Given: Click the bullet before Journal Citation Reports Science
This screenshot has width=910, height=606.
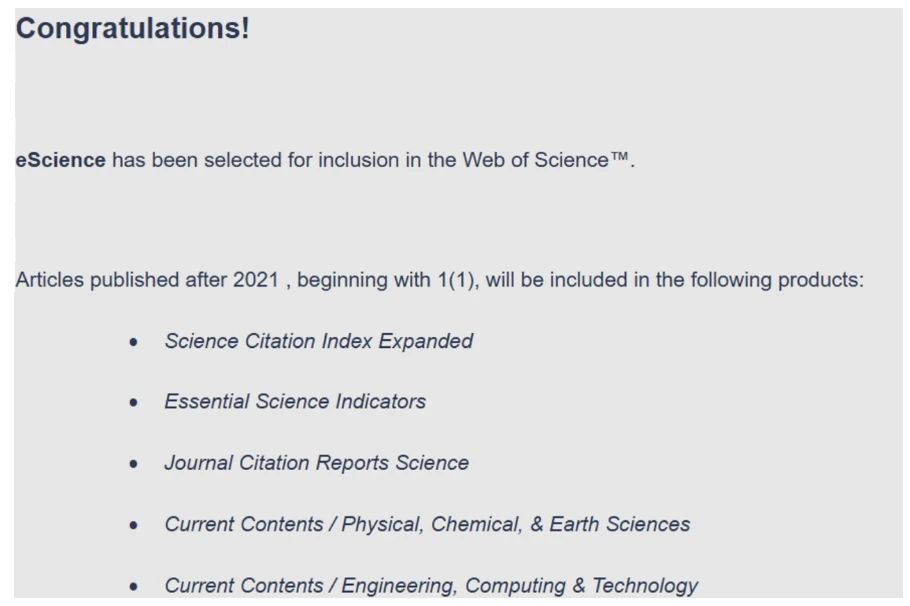Looking at the screenshot, I should pos(134,464).
